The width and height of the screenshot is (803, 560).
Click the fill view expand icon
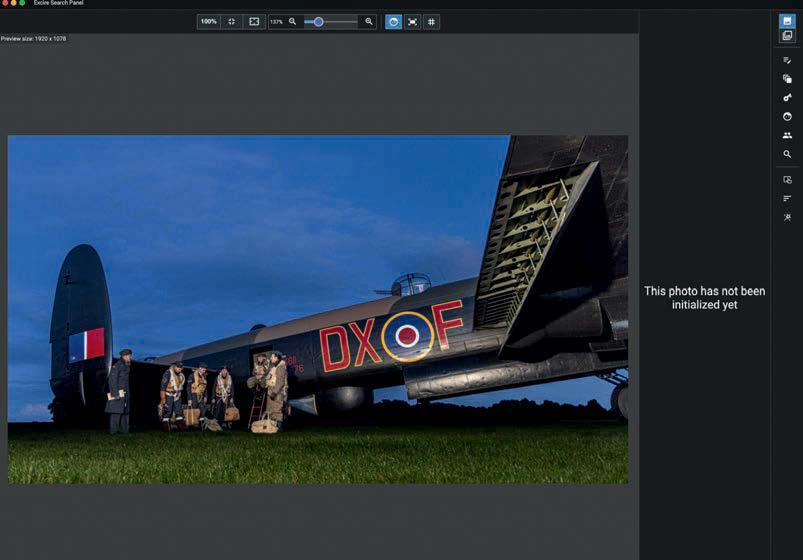tap(254, 21)
